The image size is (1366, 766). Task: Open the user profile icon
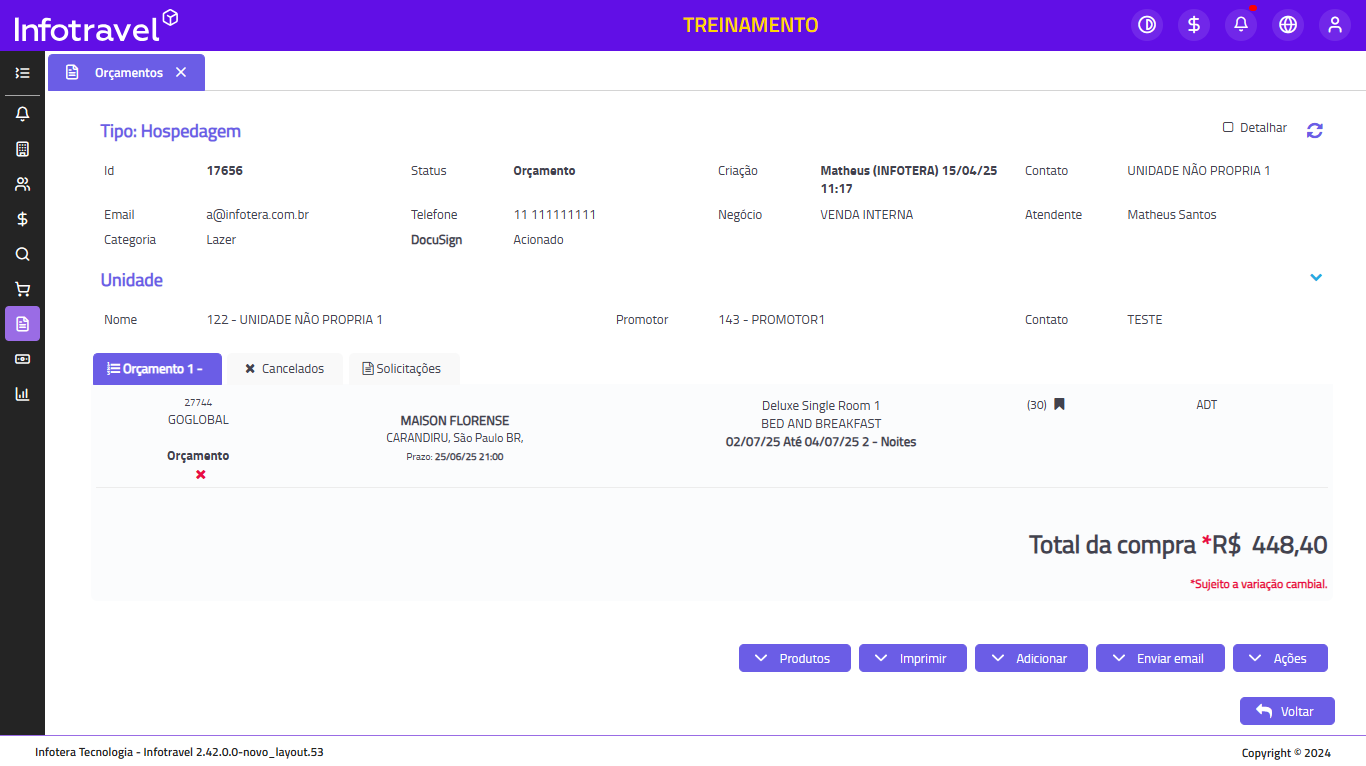[1335, 25]
